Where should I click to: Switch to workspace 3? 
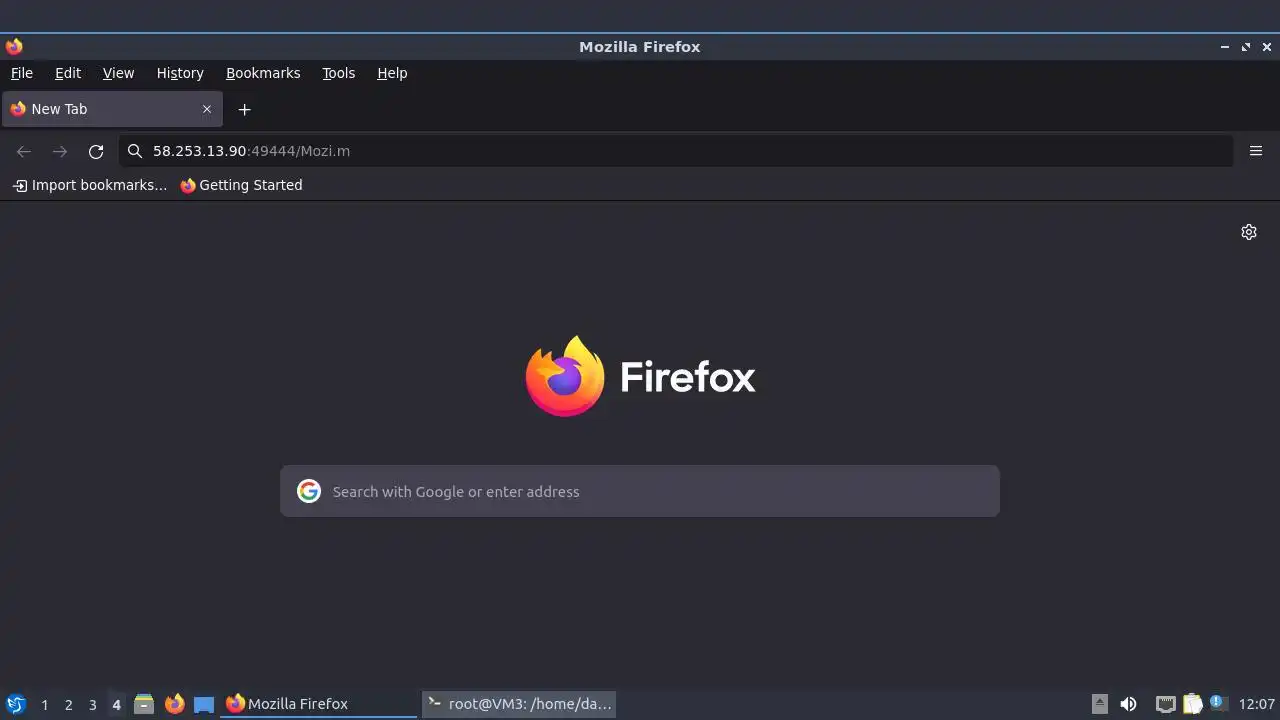click(x=92, y=705)
